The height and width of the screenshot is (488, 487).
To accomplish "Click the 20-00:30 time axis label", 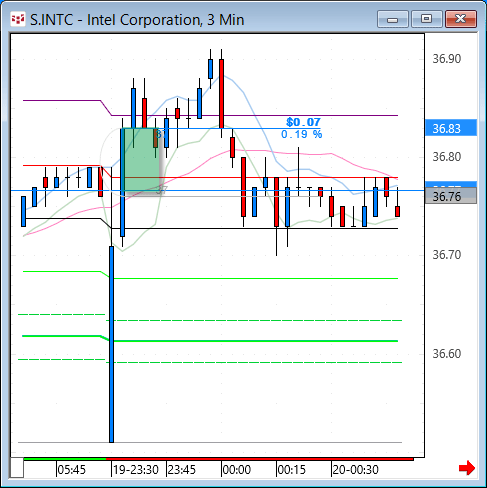I will point(355,470).
